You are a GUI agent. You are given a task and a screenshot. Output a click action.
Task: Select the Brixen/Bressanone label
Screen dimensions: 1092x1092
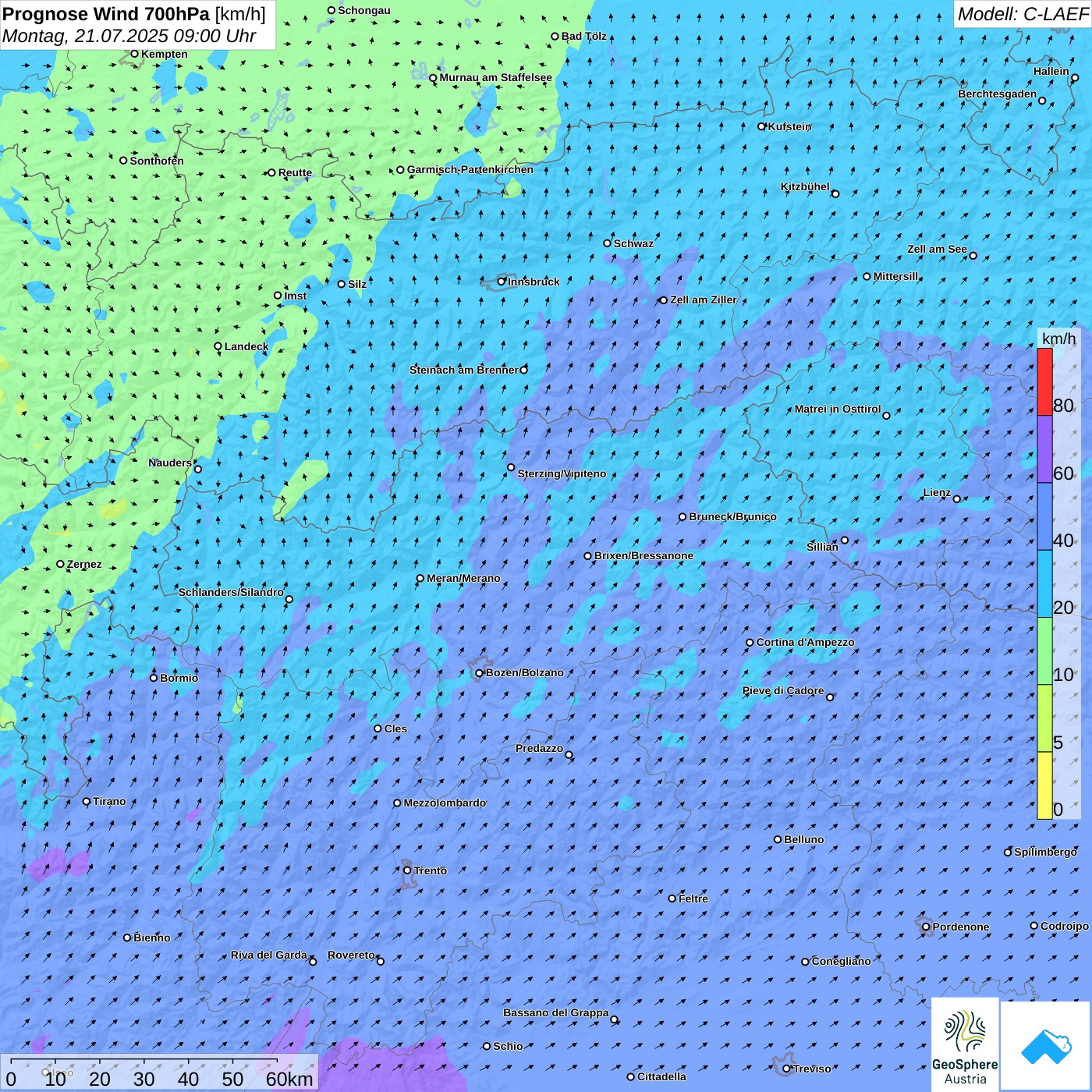tap(643, 555)
